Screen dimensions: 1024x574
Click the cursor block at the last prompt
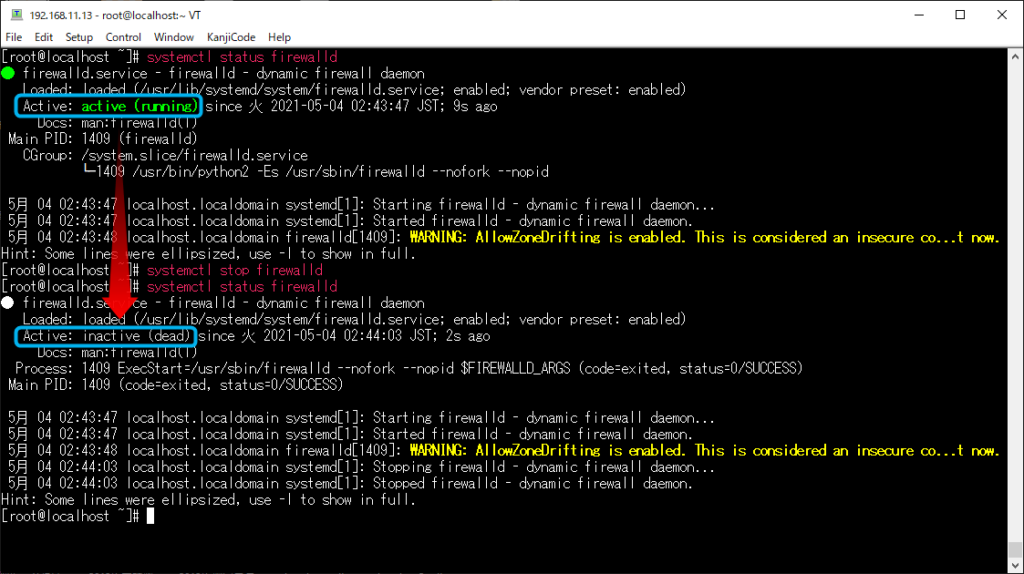tap(150, 516)
